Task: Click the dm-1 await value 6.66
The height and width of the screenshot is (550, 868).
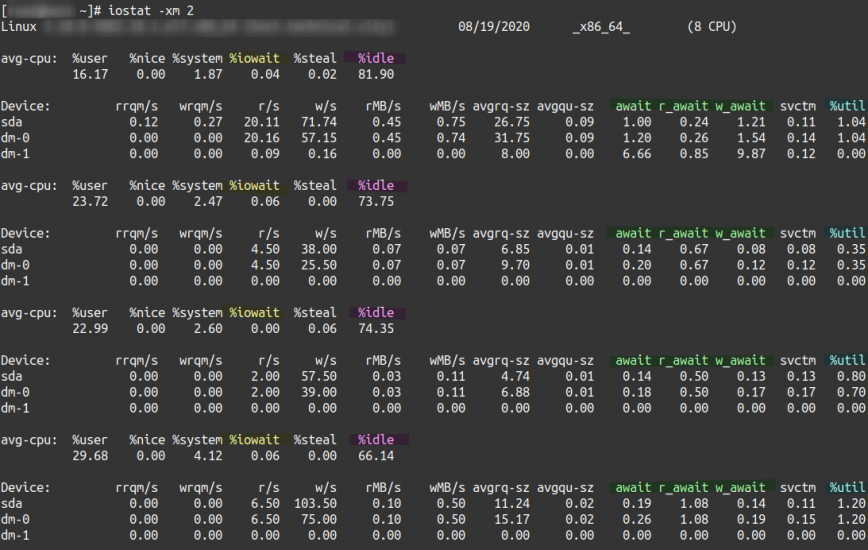Action: [x=636, y=154]
